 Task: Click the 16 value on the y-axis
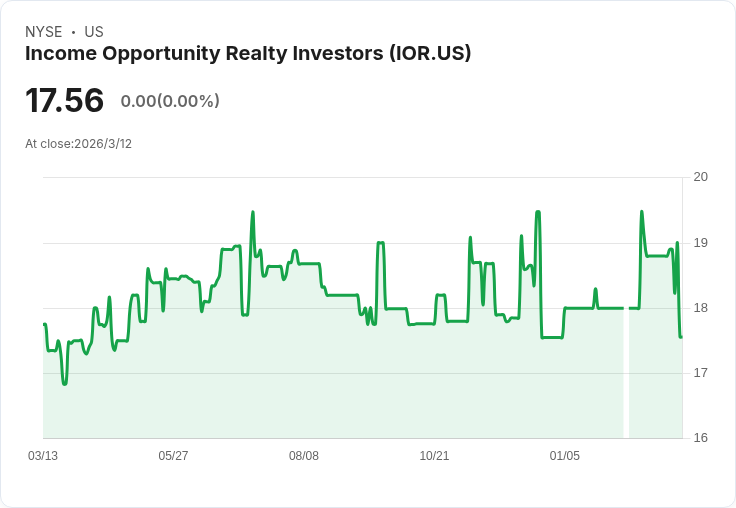click(701, 438)
